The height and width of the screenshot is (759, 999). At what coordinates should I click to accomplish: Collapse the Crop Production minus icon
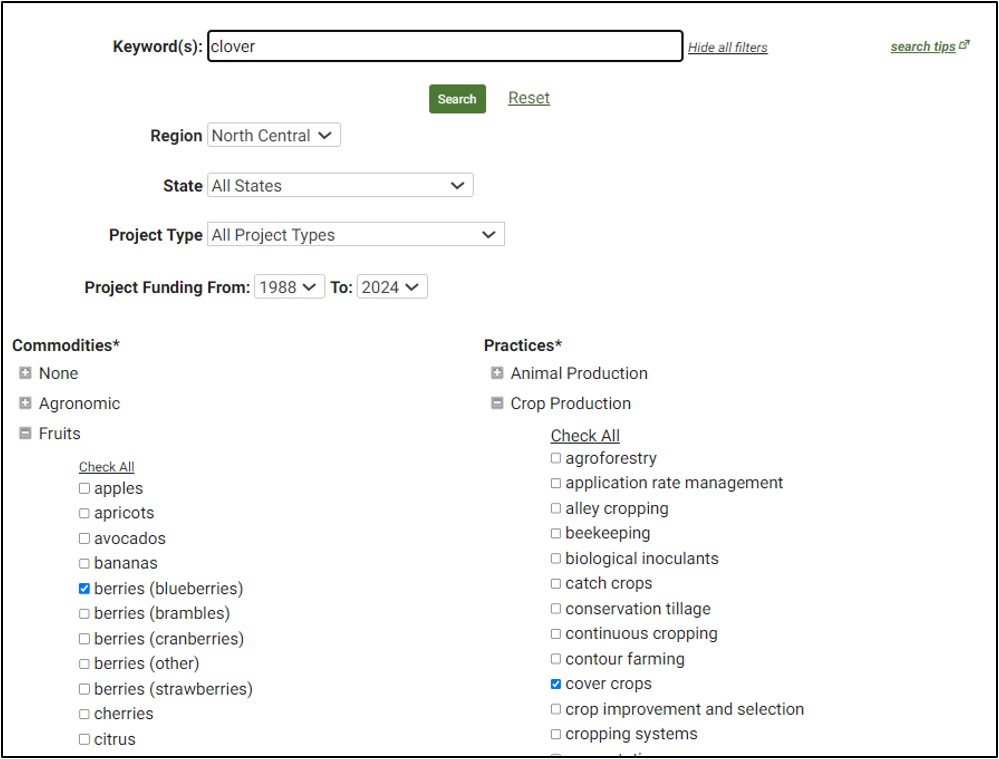497,403
